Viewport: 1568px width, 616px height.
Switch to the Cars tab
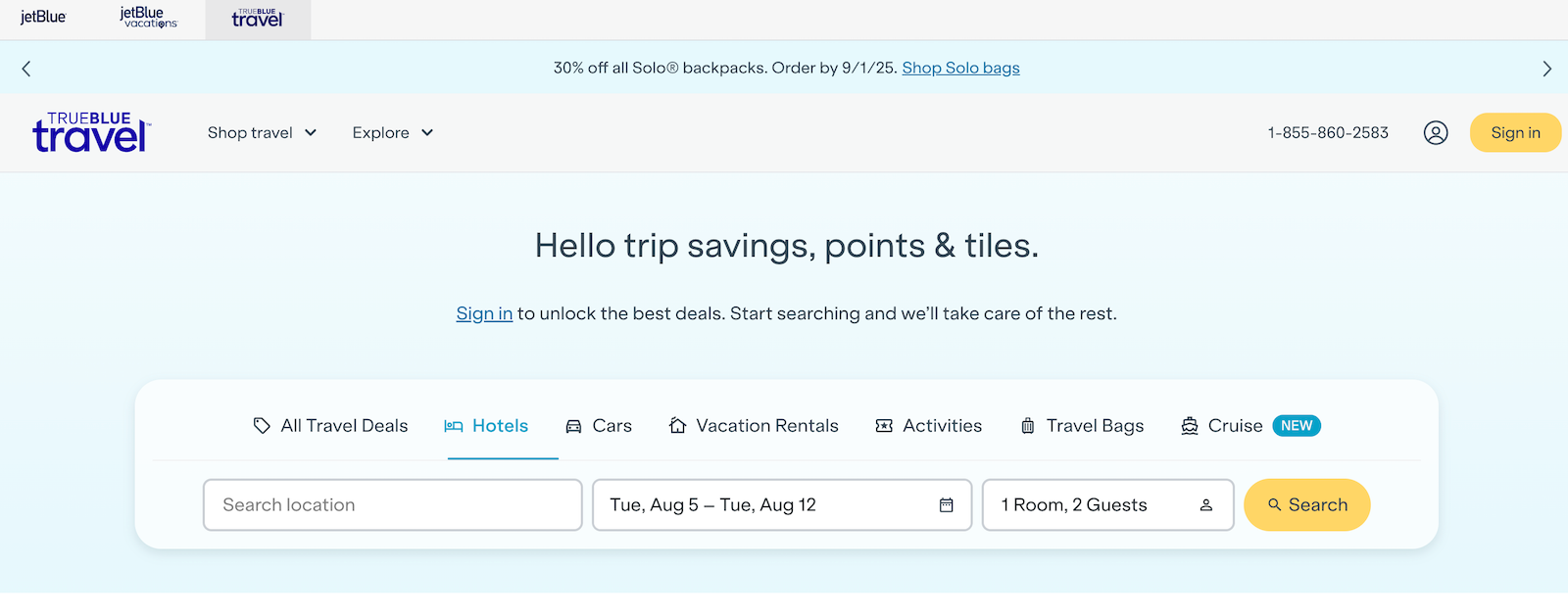(x=599, y=426)
